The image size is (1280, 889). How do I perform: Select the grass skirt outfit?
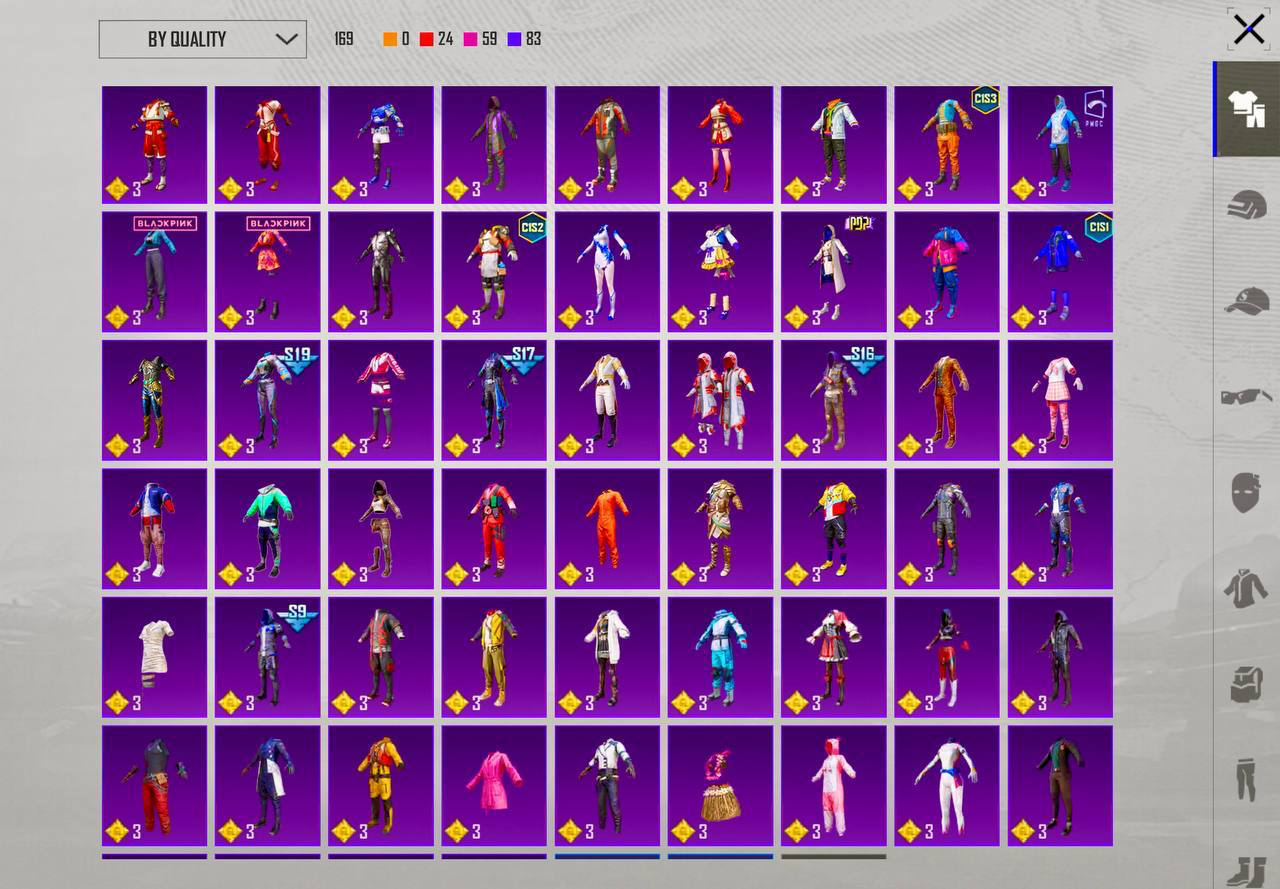[721, 786]
